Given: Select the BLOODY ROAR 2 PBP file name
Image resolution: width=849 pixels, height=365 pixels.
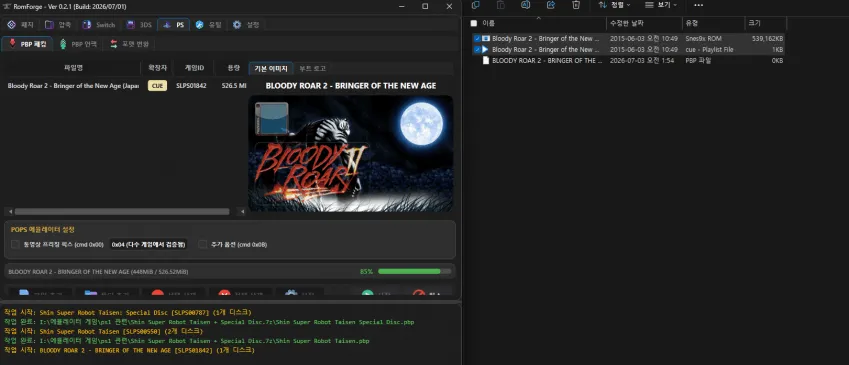Looking at the screenshot, I should pyautogui.click(x=547, y=60).
